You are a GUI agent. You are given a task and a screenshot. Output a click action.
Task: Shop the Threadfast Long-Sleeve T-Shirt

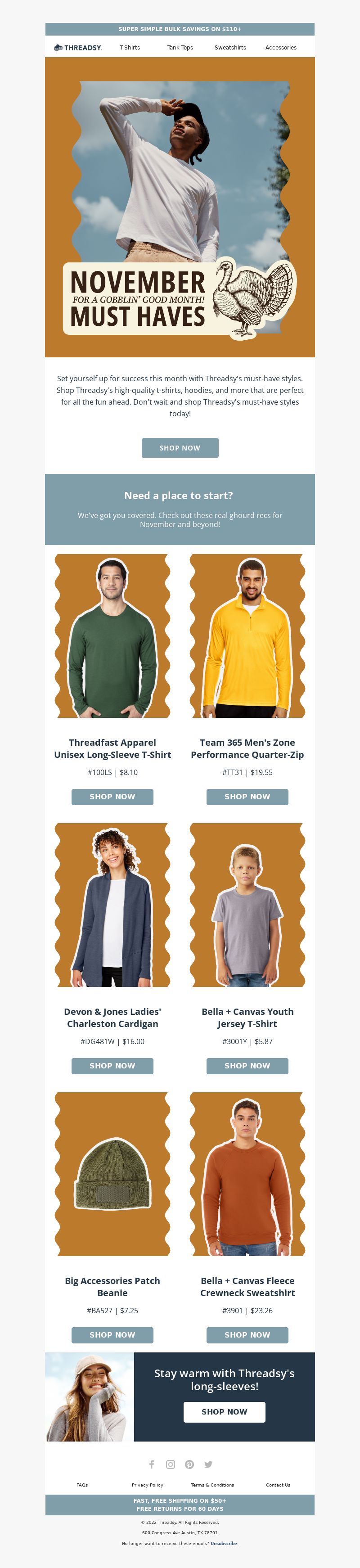(x=112, y=796)
